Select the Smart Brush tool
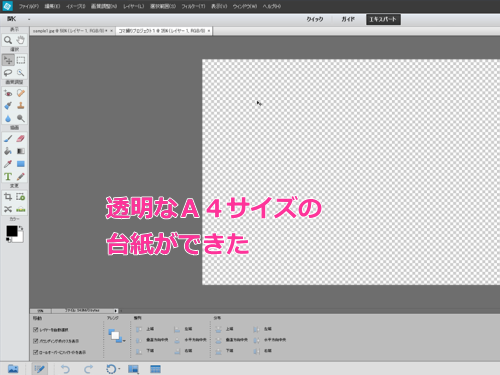Screen dimensions: 500x375 click(8, 106)
